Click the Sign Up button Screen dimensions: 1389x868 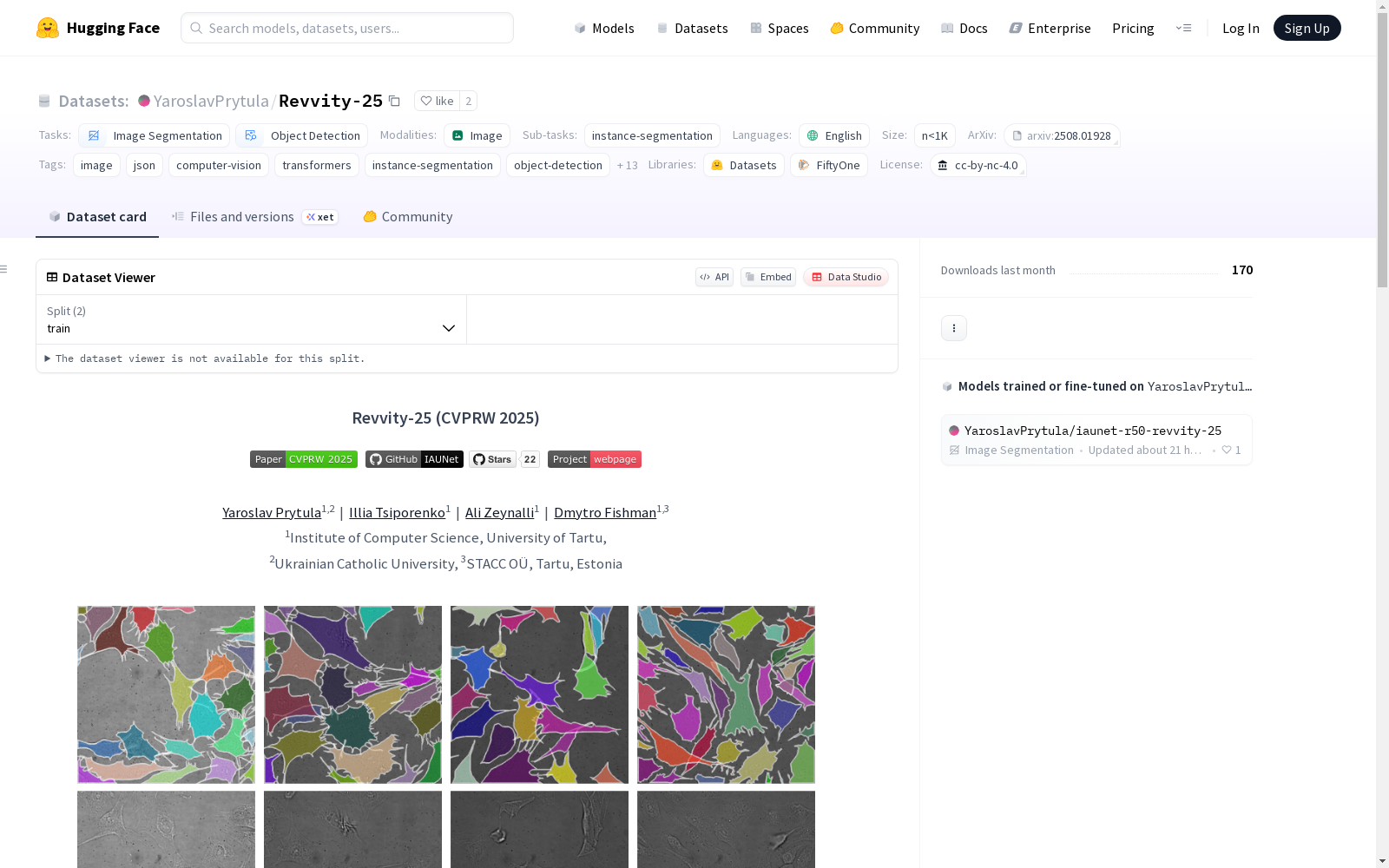click(x=1307, y=28)
